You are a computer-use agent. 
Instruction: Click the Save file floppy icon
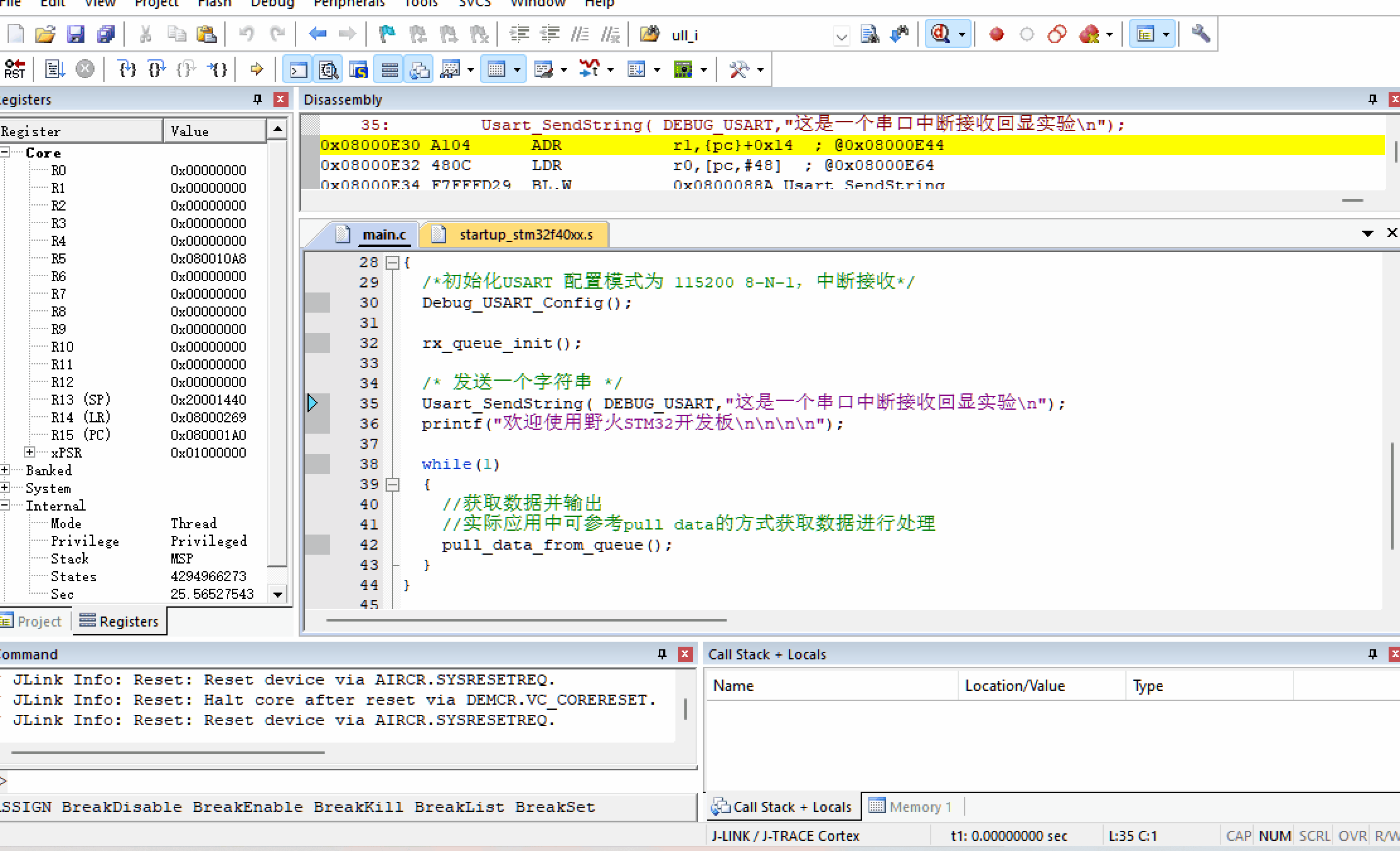[x=76, y=34]
